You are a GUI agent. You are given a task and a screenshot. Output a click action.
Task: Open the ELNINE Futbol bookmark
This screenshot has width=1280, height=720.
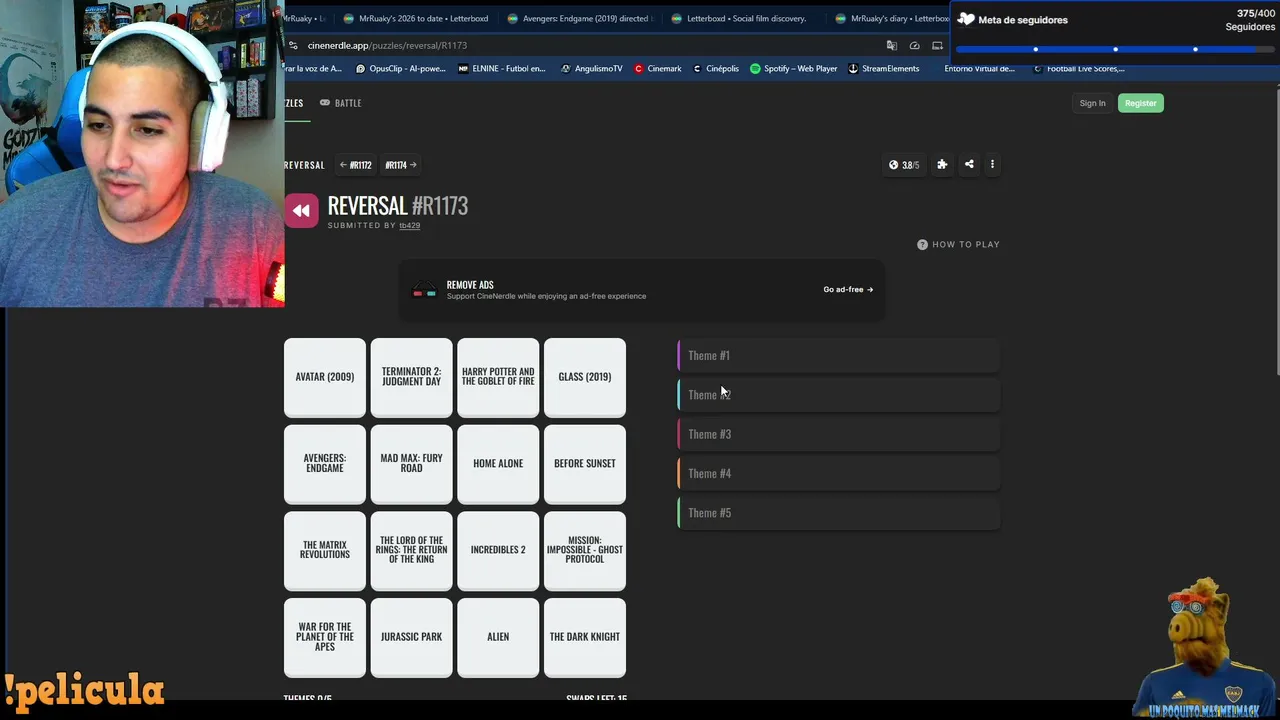502,69
